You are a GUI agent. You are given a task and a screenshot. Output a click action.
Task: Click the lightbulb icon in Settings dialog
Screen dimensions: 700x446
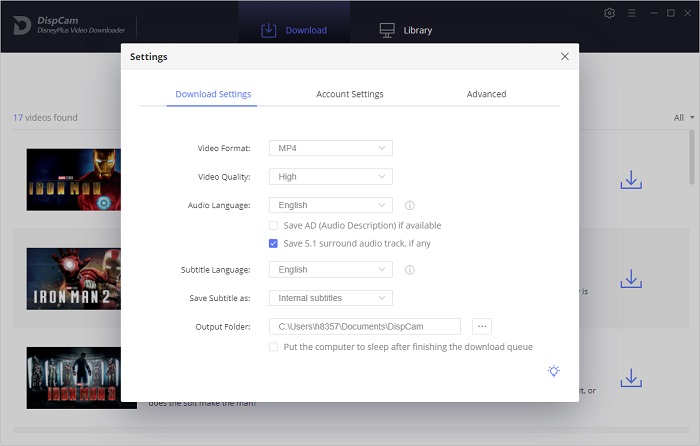(x=554, y=371)
